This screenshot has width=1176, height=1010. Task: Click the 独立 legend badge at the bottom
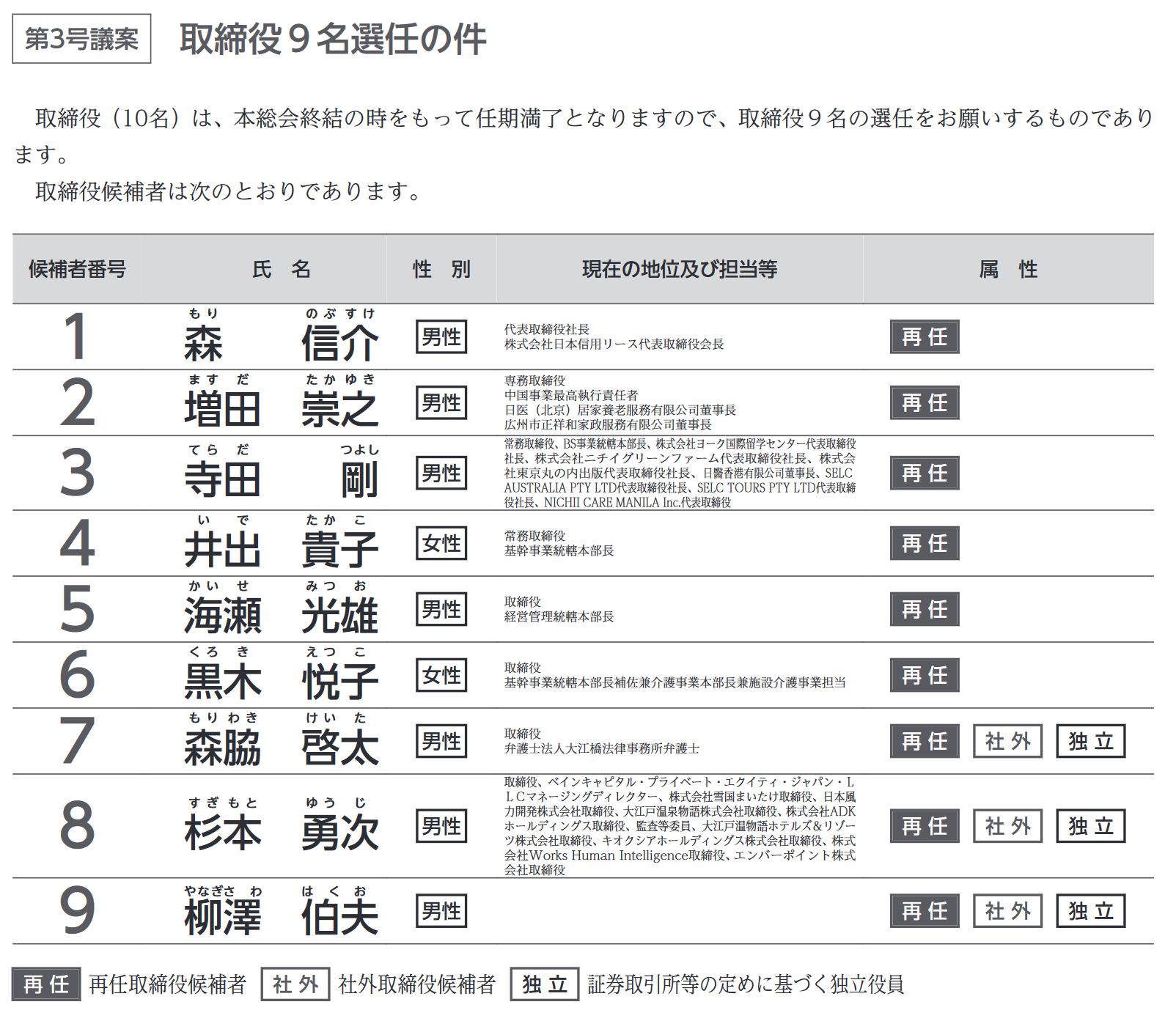click(x=545, y=984)
